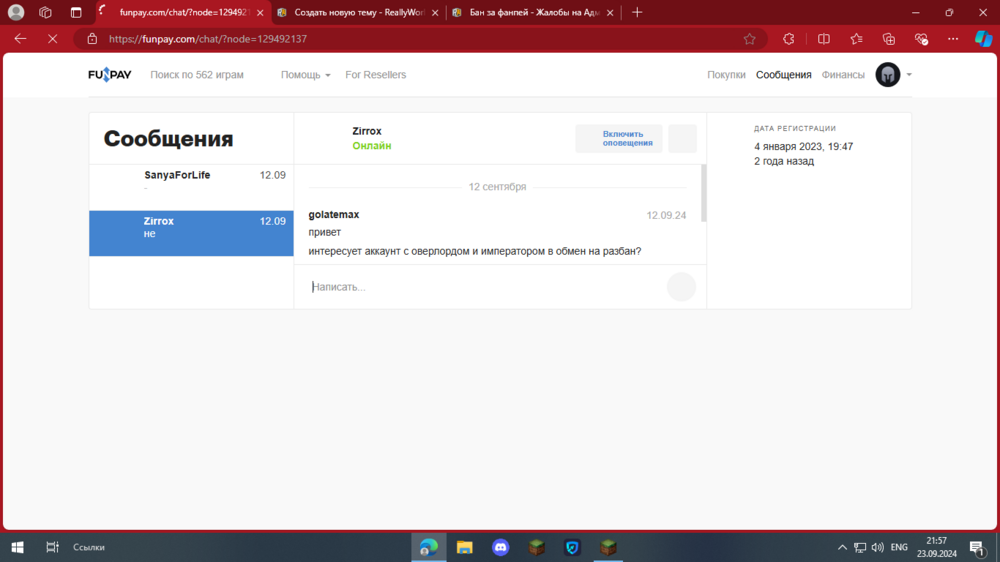Screen dimensions: 1000x562
Task: Open the favorites list icon
Action: [857, 39]
